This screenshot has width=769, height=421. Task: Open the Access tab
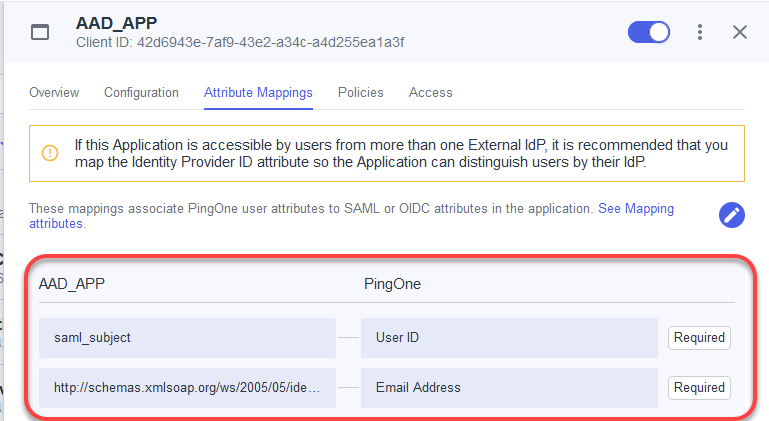coord(430,92)
